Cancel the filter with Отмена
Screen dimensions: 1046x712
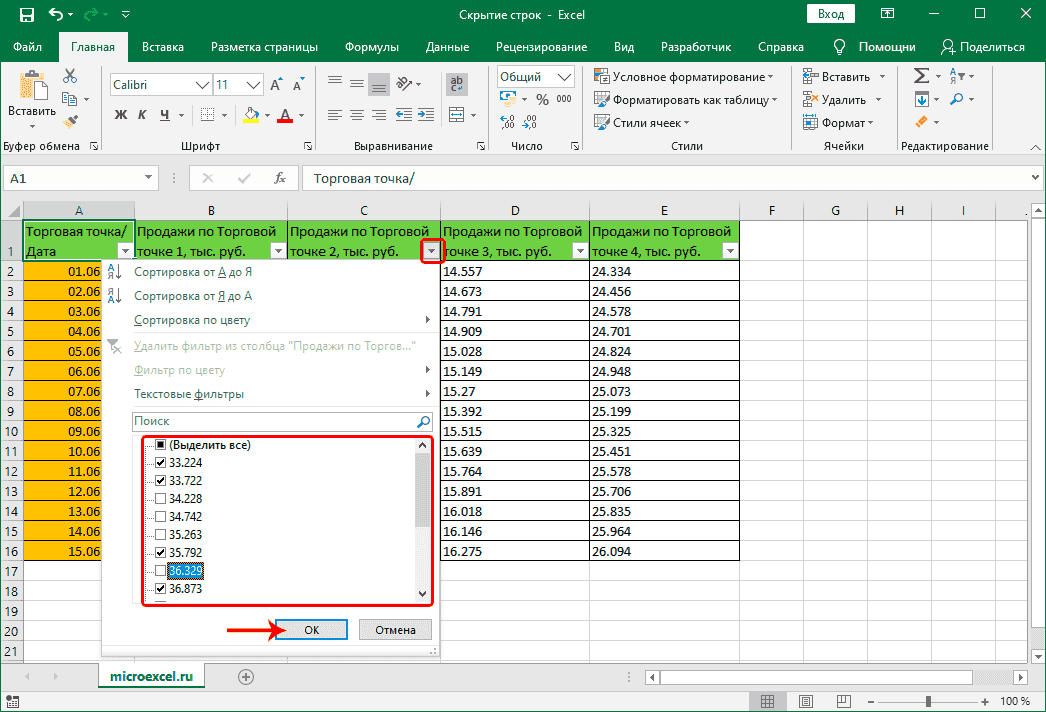(x=395, y=629)
